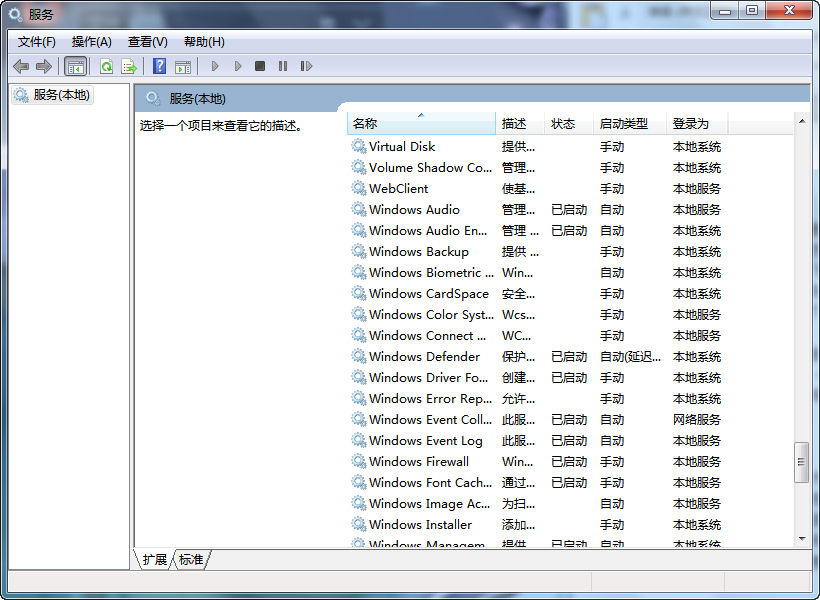Toggle the show/hide action pane icon
This screenshot has height=600, width=820.
[x=183, y=66]
